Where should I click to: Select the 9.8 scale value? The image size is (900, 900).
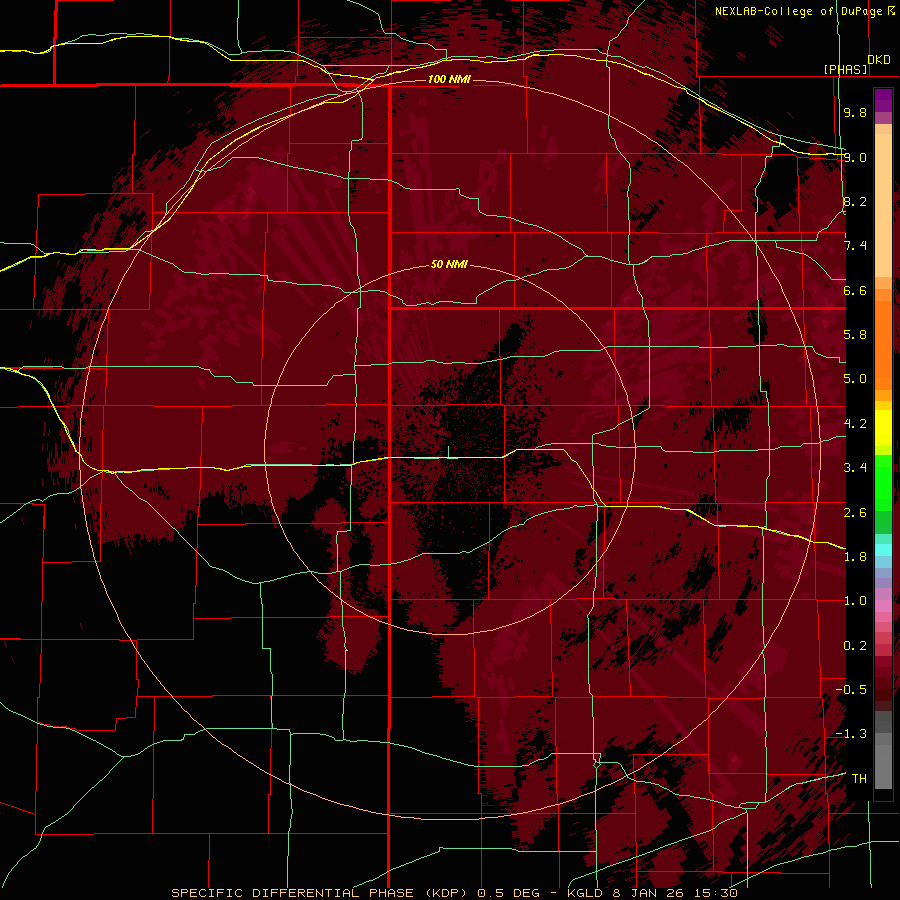tap(855, 112)
